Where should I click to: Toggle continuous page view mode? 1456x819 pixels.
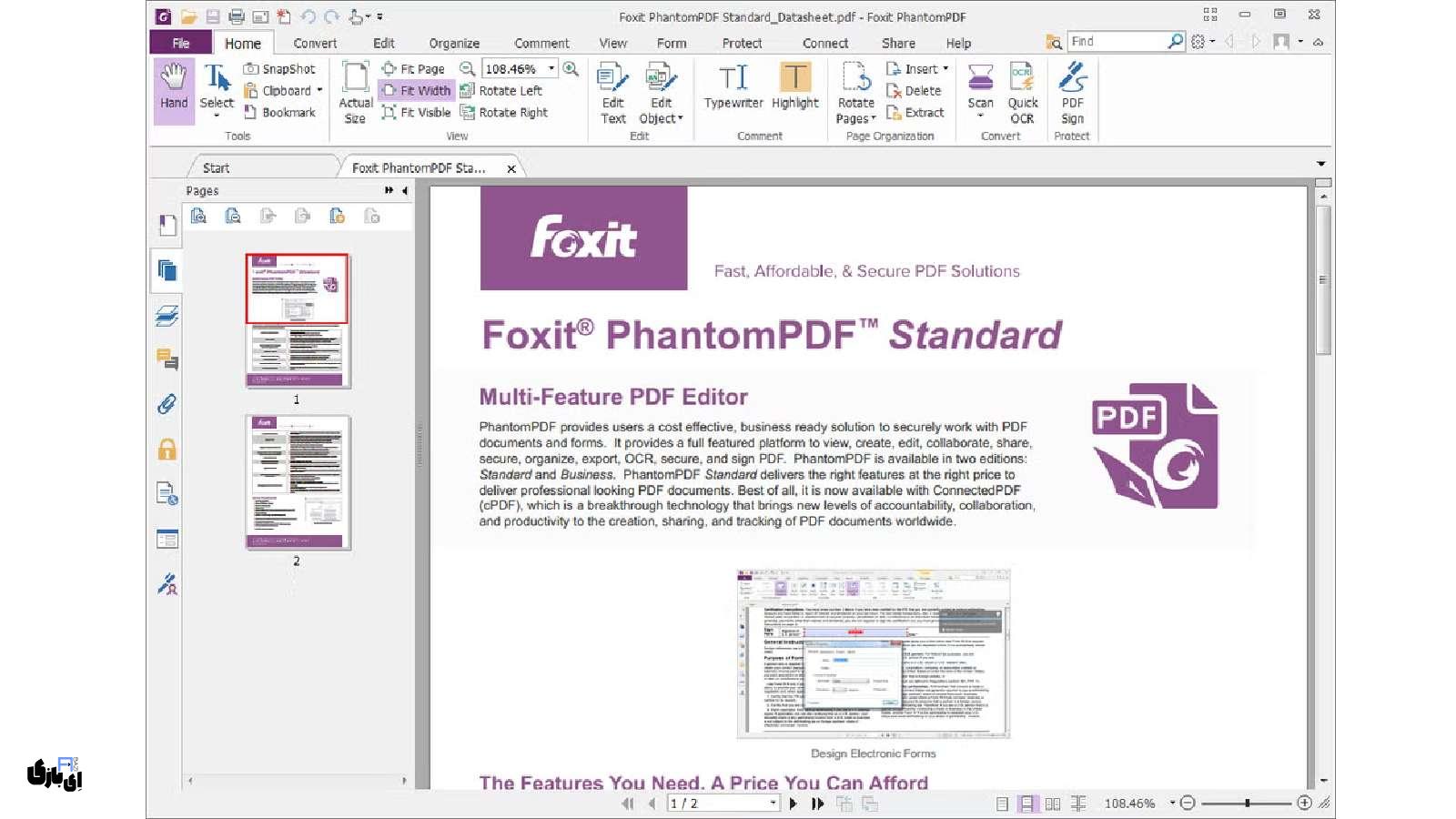click(1026, 804)
